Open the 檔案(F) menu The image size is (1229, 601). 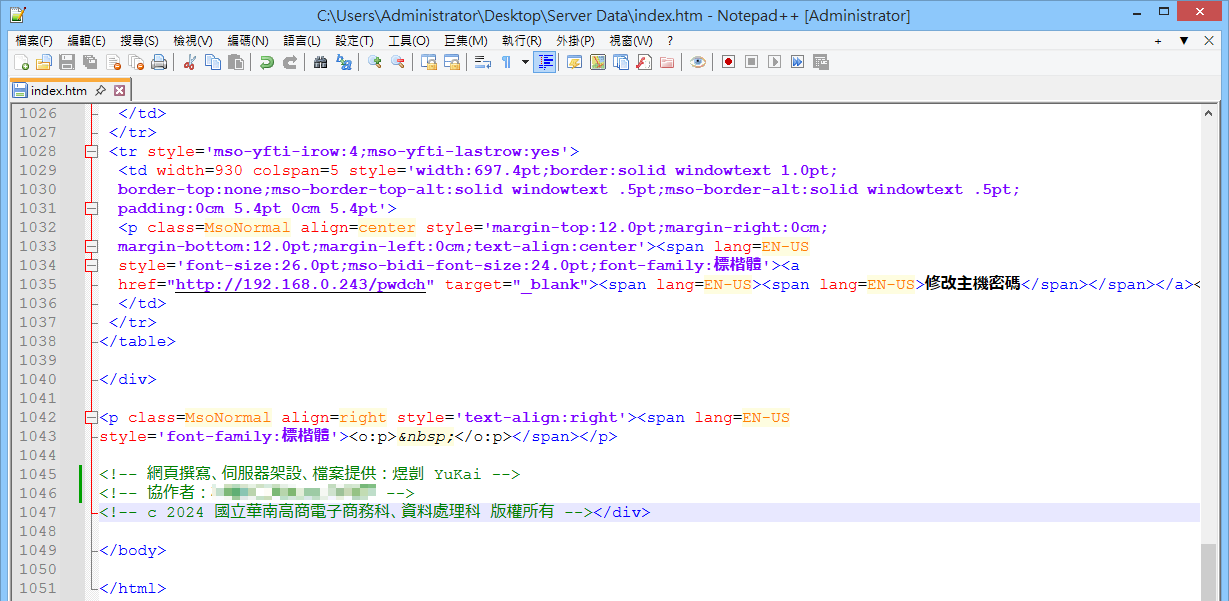(34, 41)
